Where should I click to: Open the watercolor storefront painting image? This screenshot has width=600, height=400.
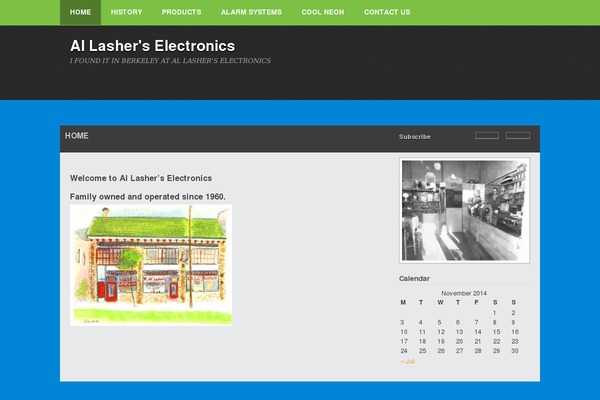coord(151,265)
